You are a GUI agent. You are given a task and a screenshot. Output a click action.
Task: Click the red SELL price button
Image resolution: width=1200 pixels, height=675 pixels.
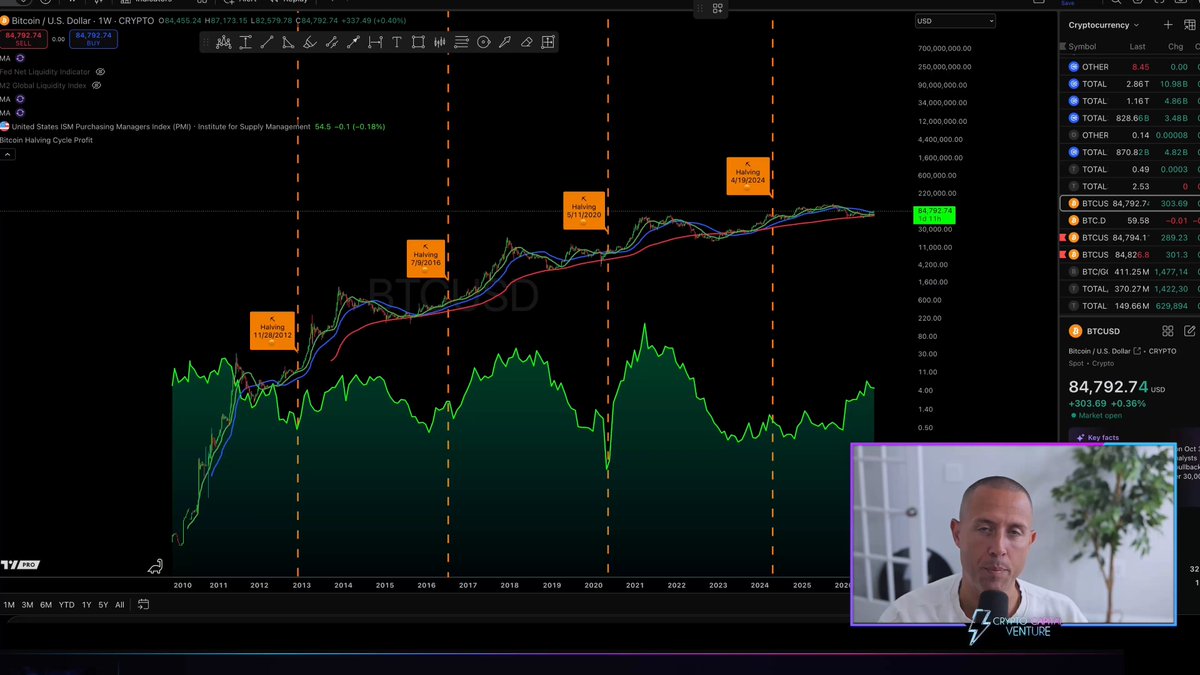tap(22, 39)
